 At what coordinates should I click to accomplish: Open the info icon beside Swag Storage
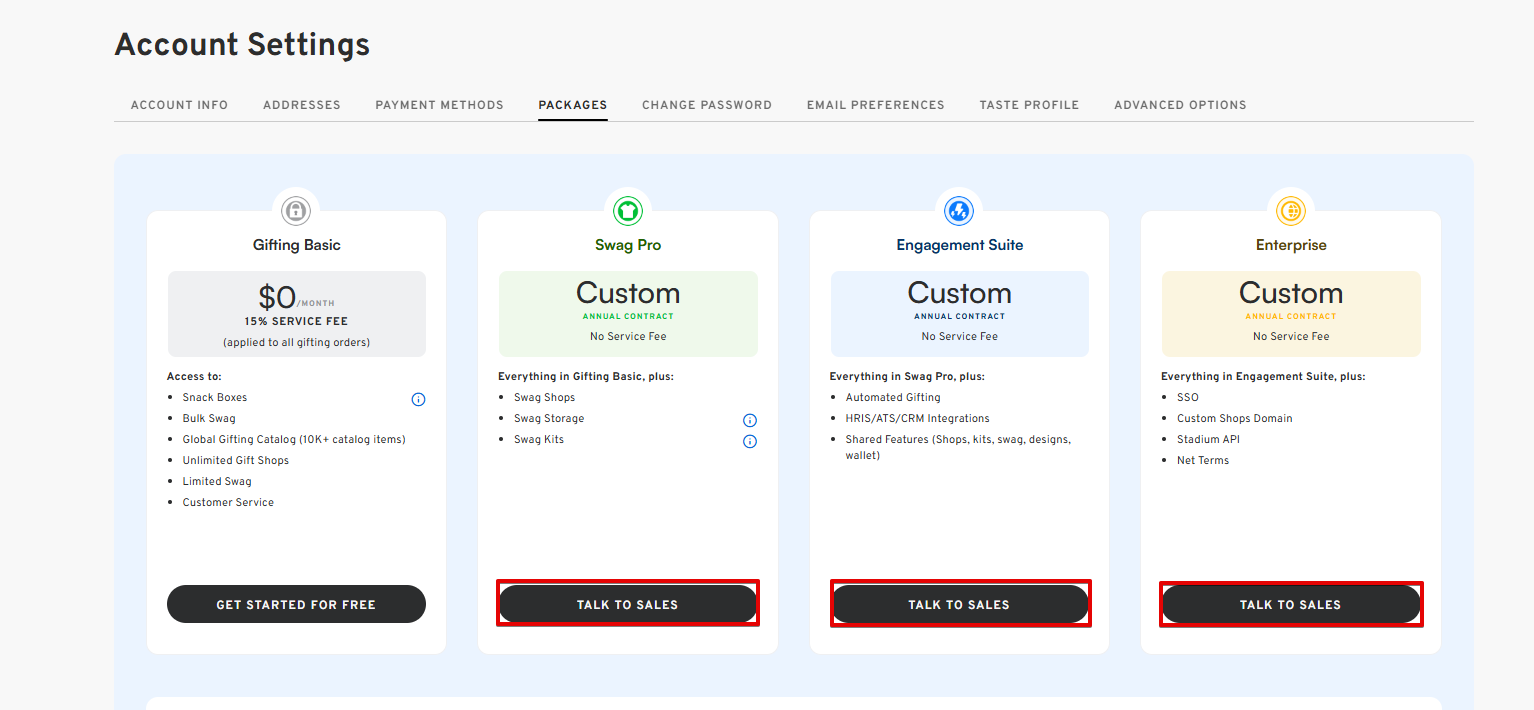(750, 420)
